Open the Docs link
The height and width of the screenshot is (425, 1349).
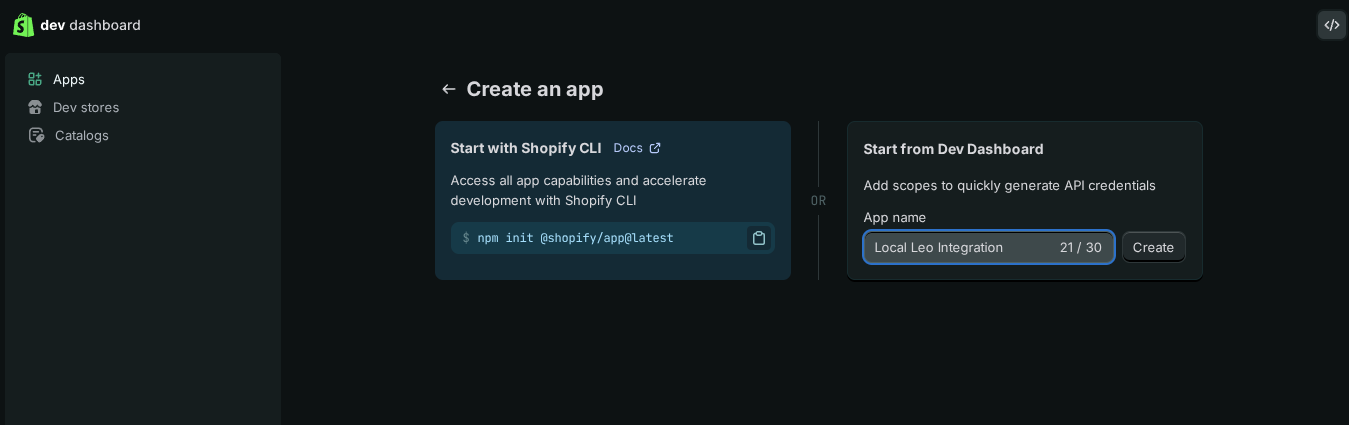click(x=637, y=148)
